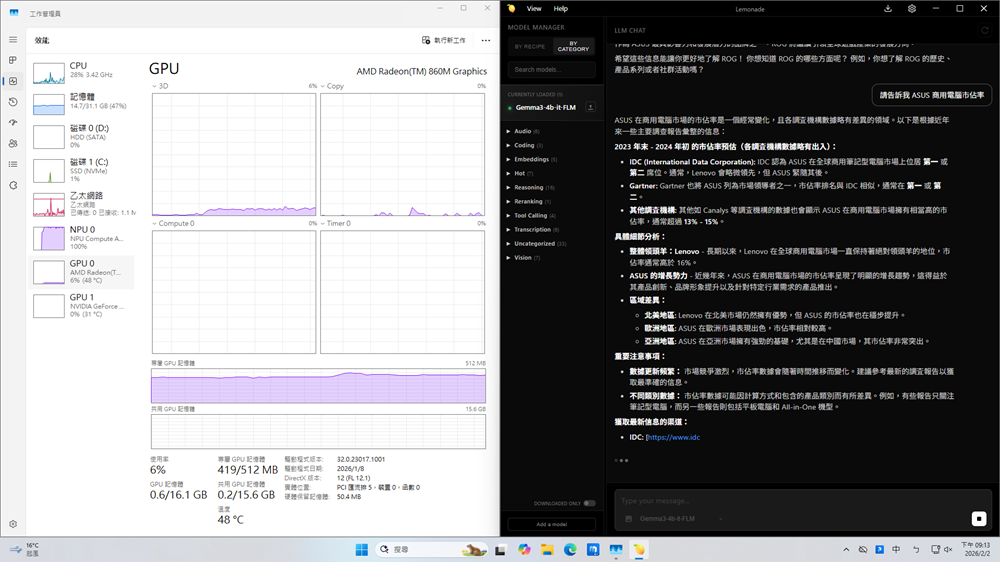Open Task Manager hamburger navigation menu
The image size is (1000, 562).
pos(13,39)
